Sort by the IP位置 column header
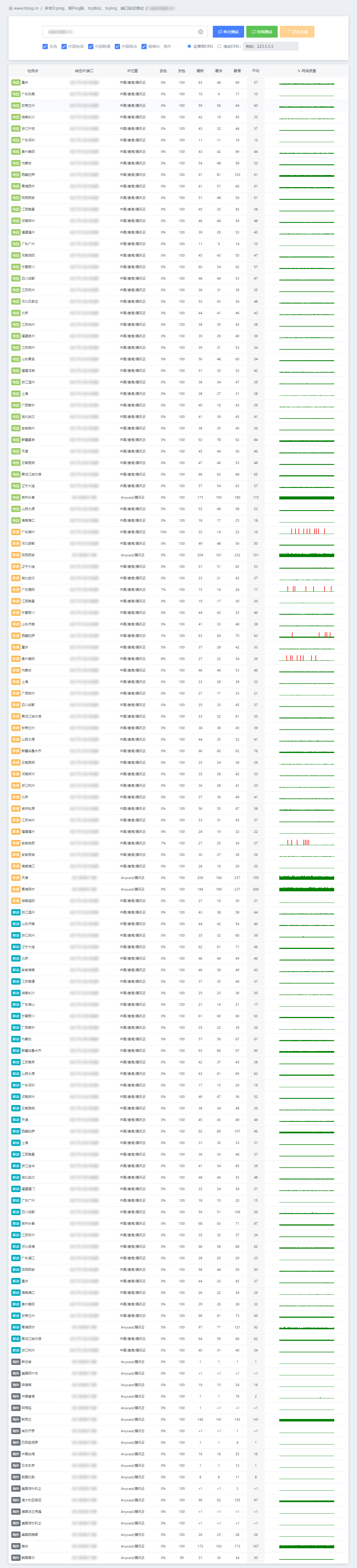 (133, 71)
